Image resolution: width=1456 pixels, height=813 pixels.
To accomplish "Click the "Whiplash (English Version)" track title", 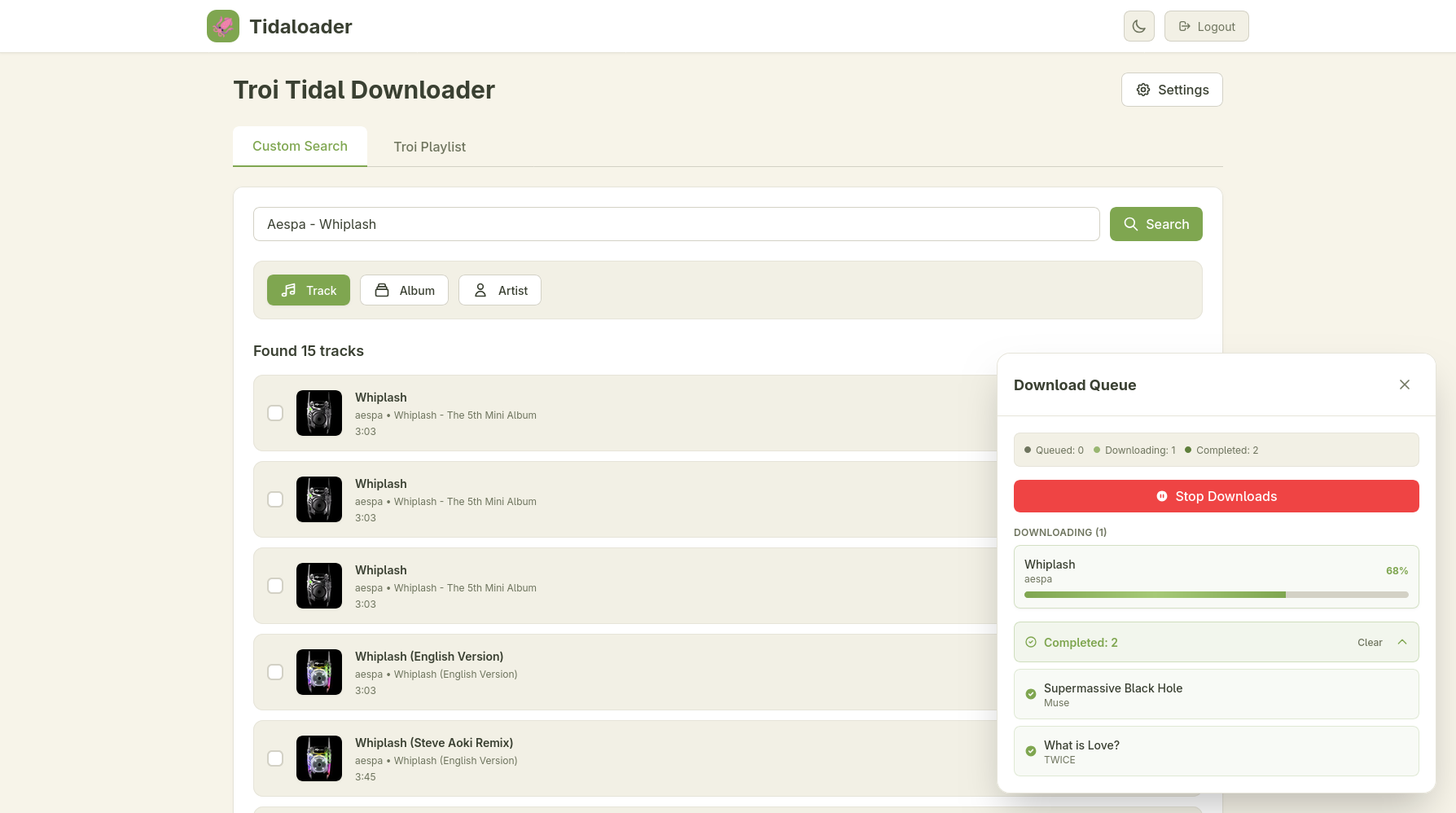I will pyautogui.click(x=429, y=657).
